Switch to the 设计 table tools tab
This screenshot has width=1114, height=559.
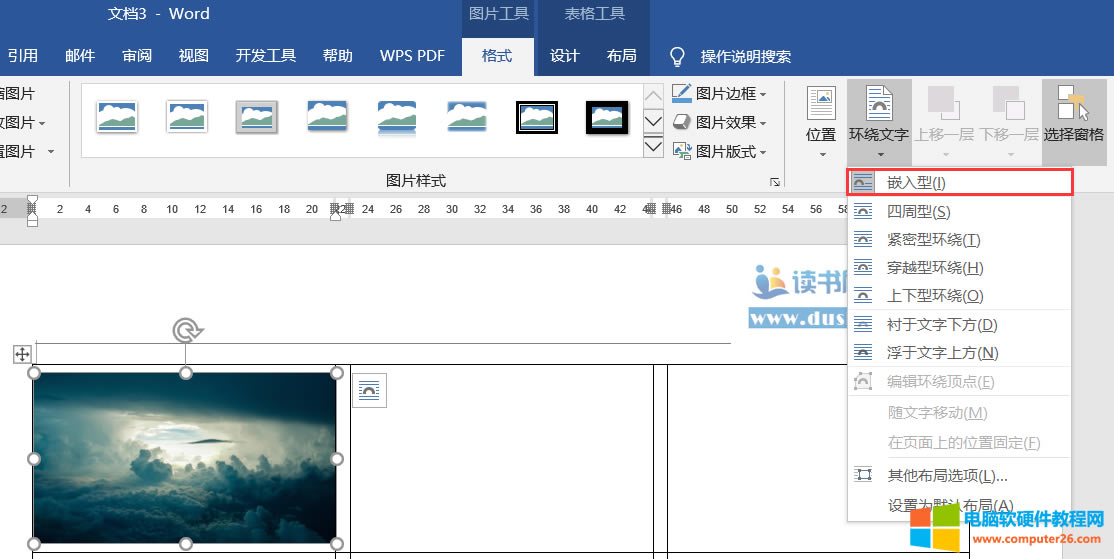(565, 56)
